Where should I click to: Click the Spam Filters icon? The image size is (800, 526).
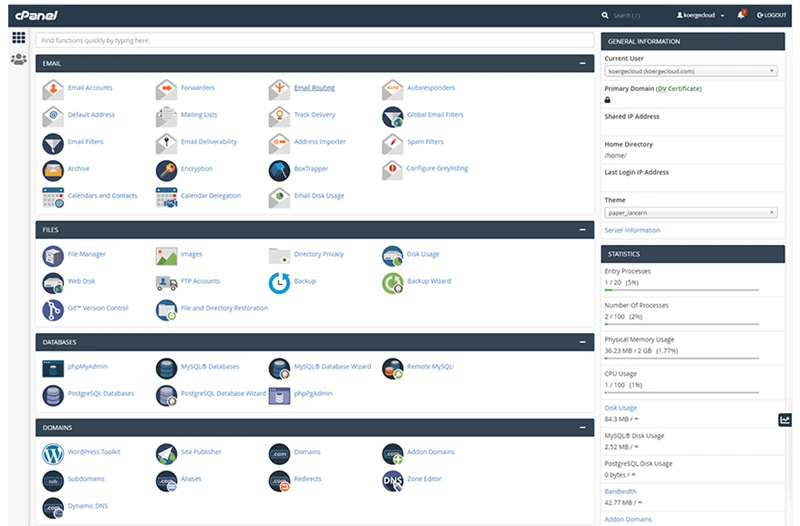tap(392, 143)
